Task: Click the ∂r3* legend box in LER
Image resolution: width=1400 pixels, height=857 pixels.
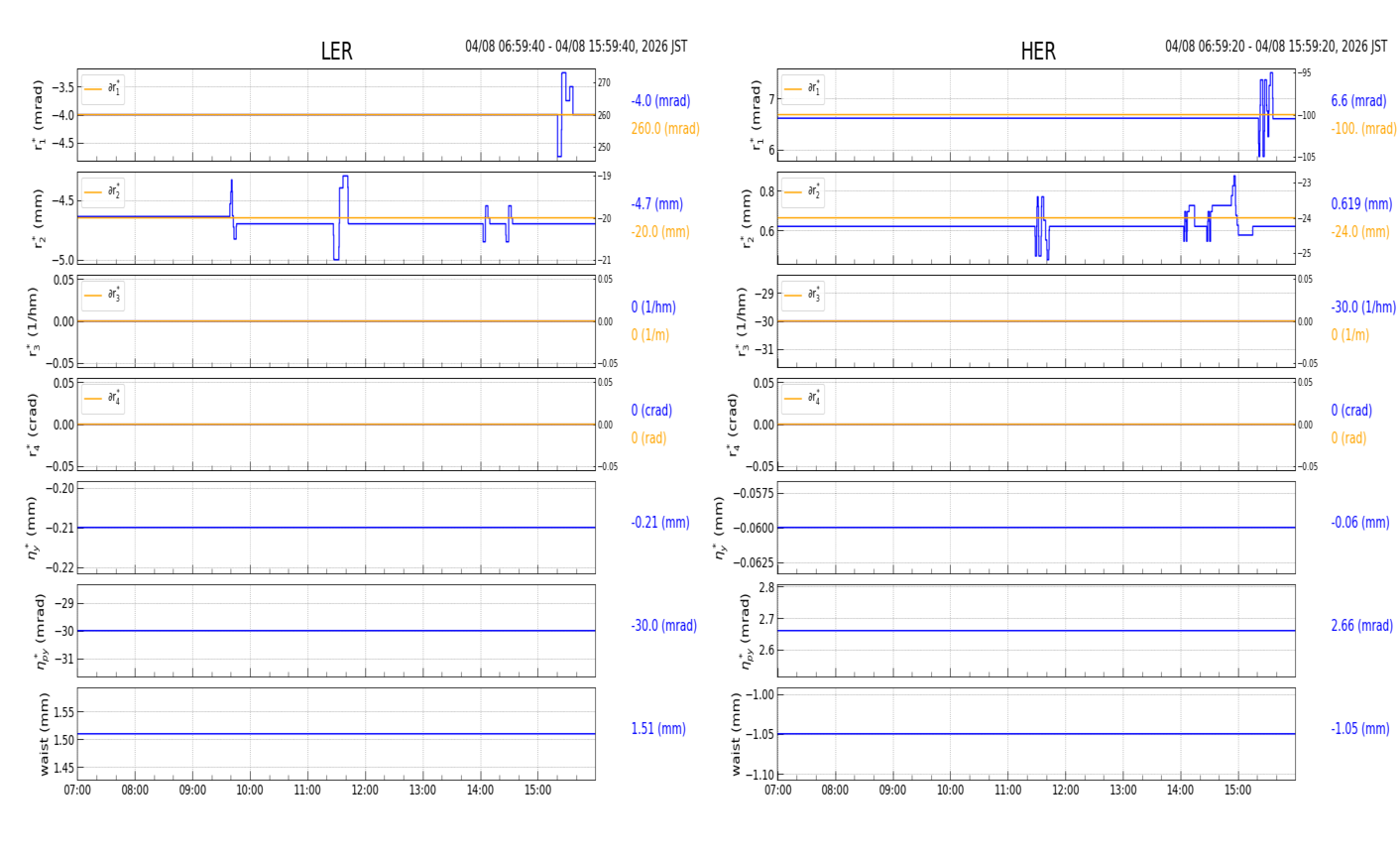Action: 103,295
